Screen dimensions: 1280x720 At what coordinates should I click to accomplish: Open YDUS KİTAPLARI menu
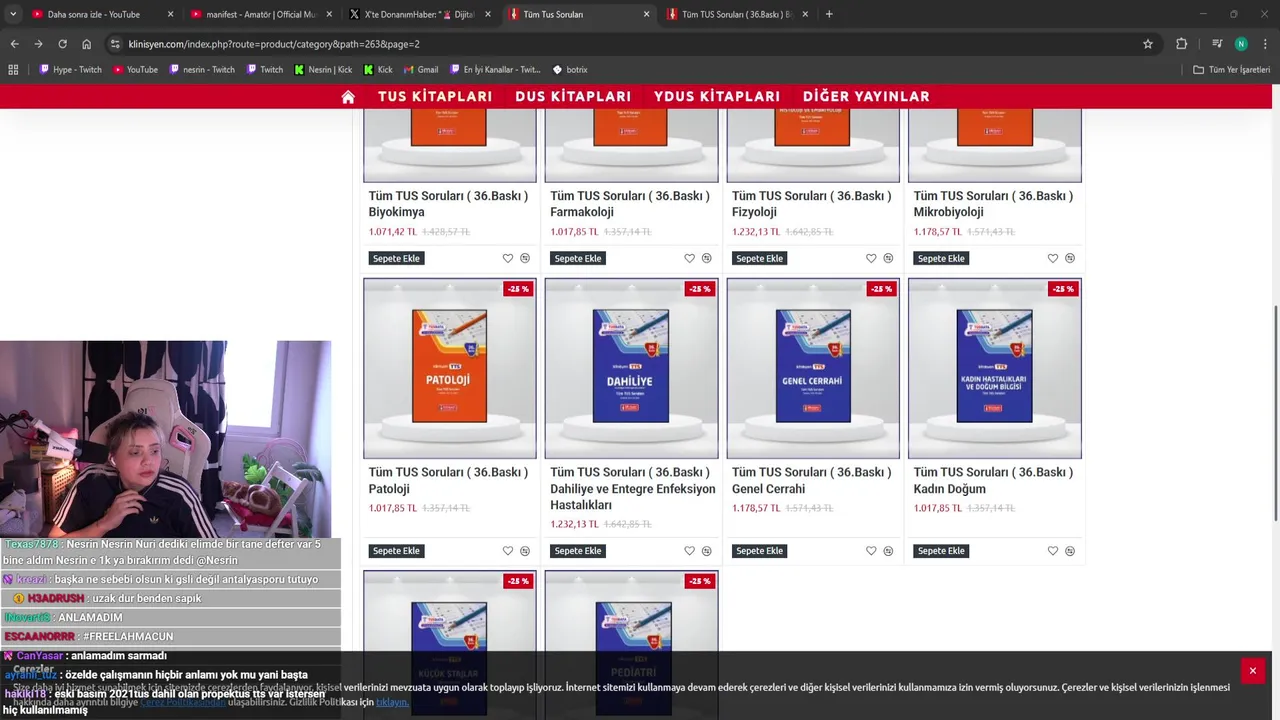(x=717, y=97)
